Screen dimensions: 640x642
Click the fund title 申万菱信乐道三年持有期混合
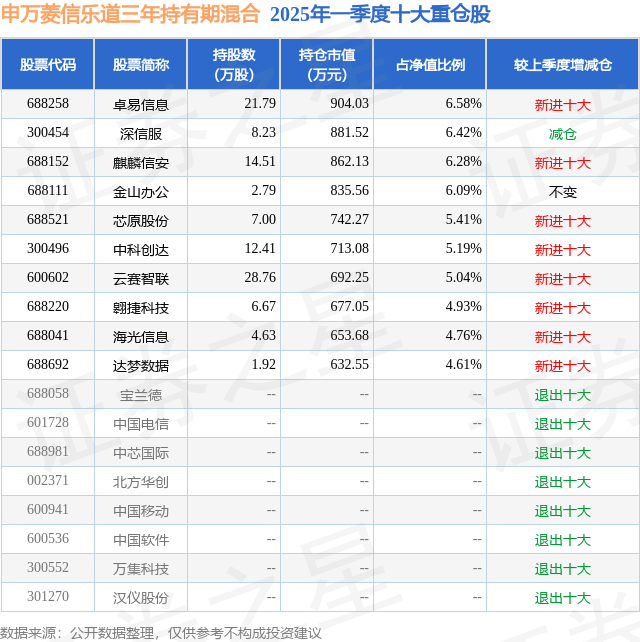[130, 14]
